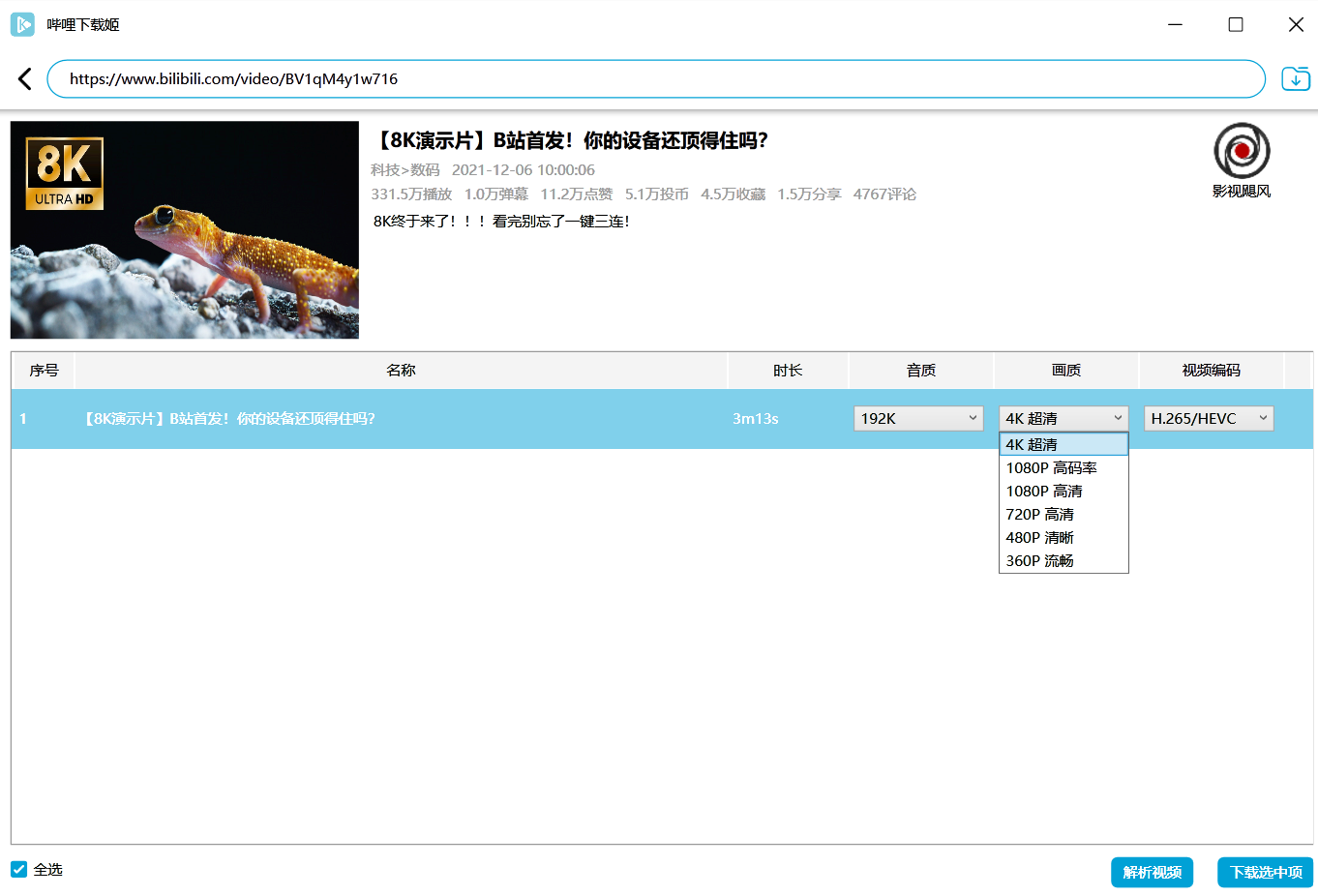This screenshot has width=1318, height=896.
Task: Click the 3m13s duration cell
Action: point(756,419)
